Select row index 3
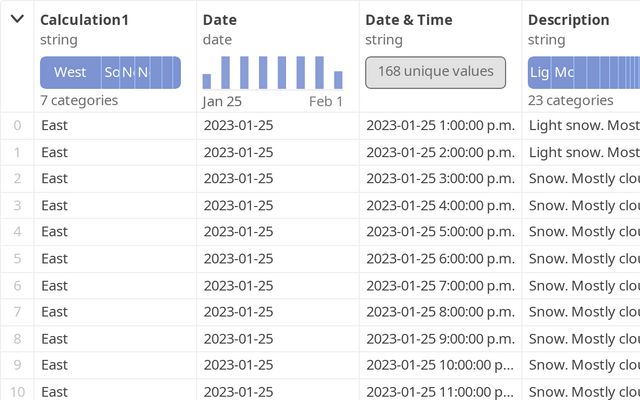The width and height of the screenshot is (640, 400). pos(17,206)
